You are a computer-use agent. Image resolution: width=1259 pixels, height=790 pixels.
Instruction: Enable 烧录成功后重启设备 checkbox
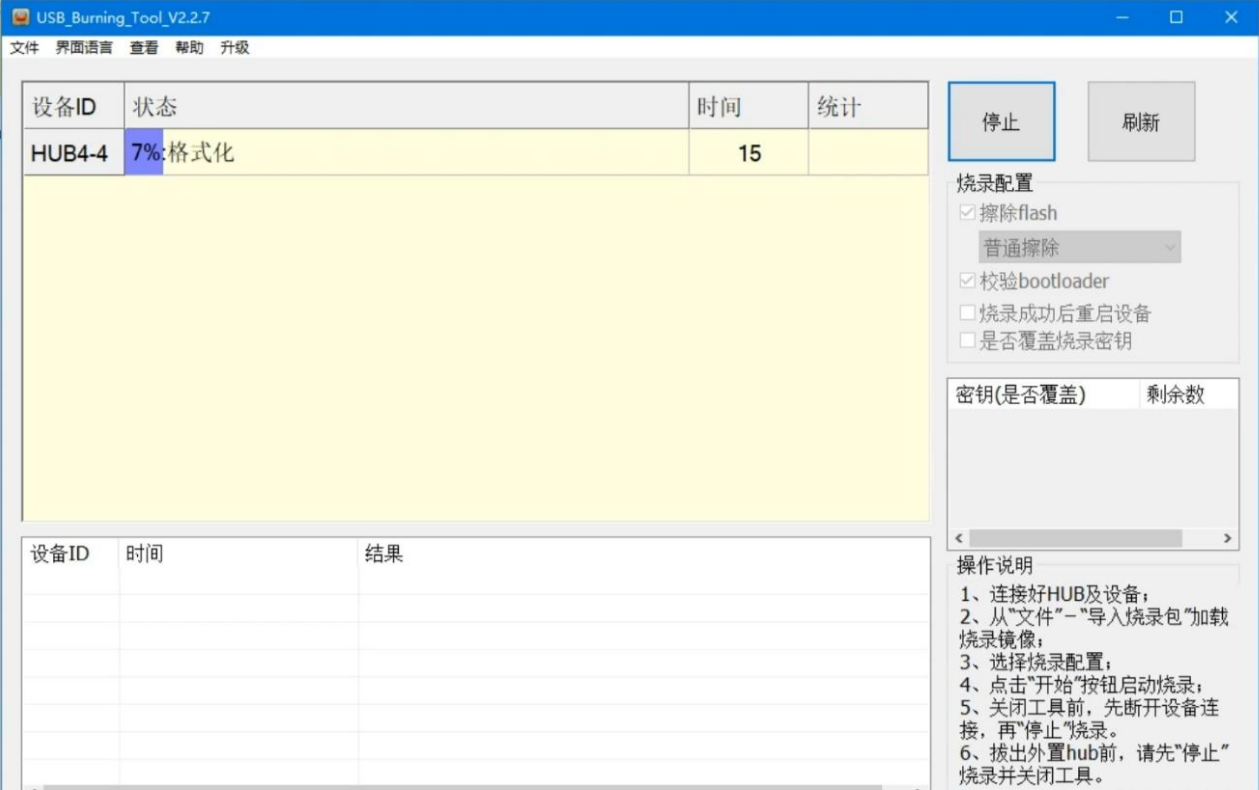[x=967, y=313]
